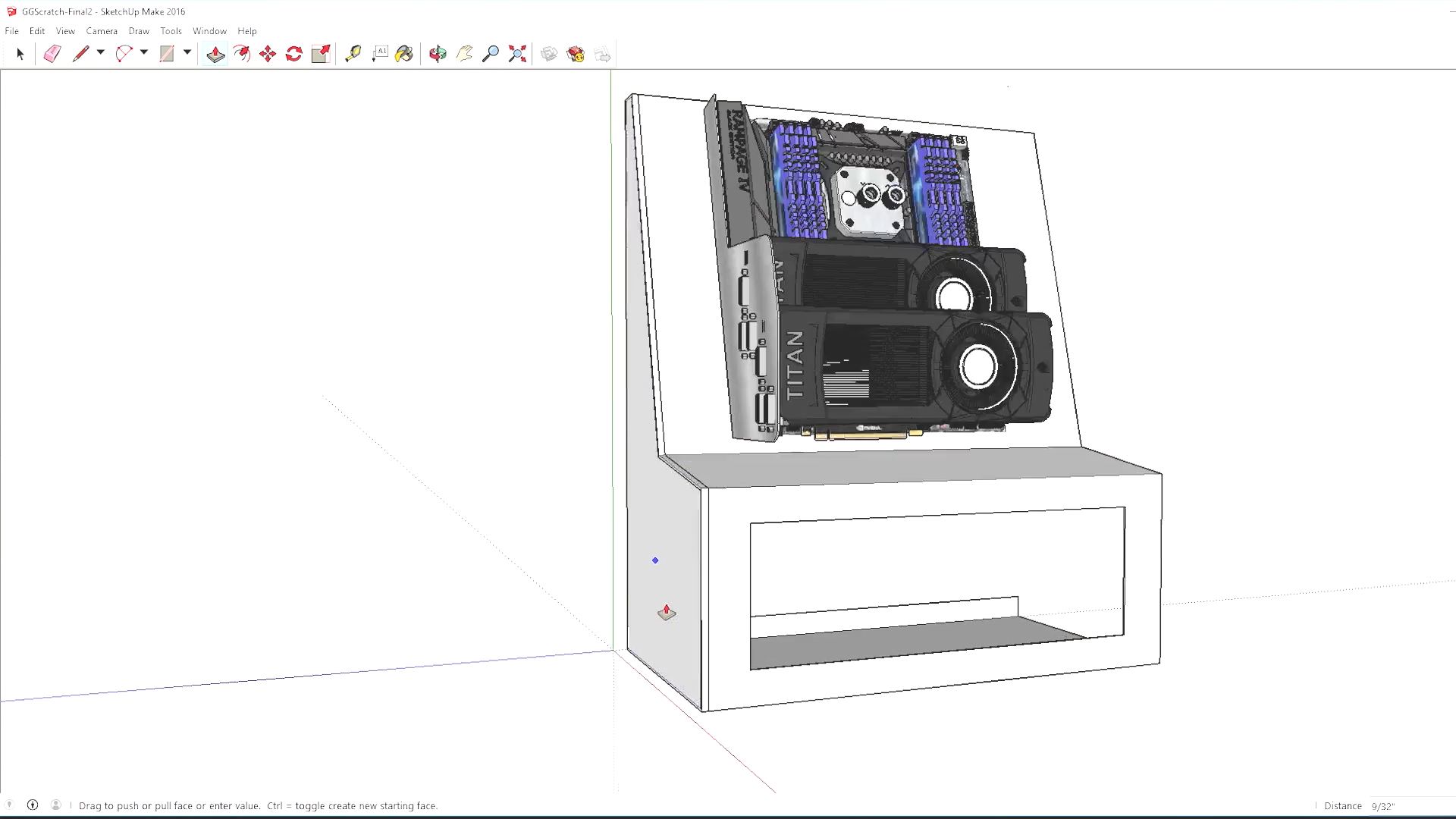Image resolution: width=1456 pixels, height=819 pixels.
Task: Select the Eraser tool
Action: (52, 54)
